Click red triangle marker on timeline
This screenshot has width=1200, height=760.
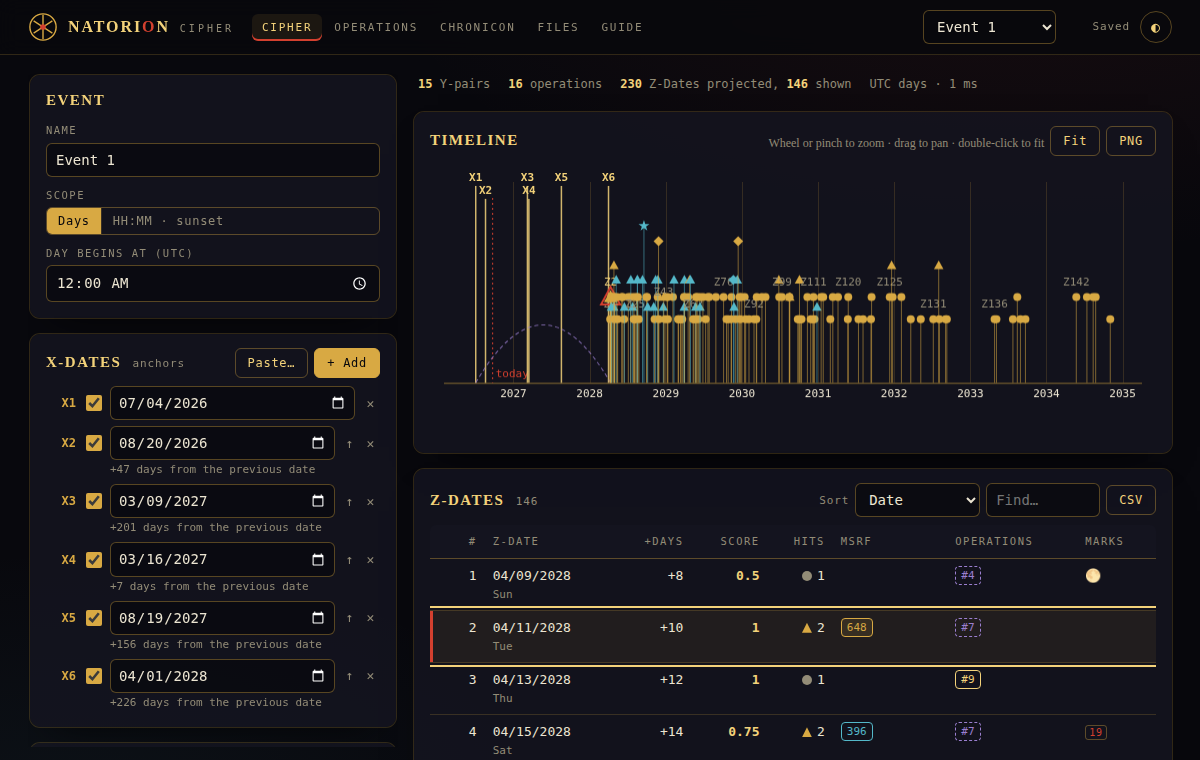click(608, 298)
